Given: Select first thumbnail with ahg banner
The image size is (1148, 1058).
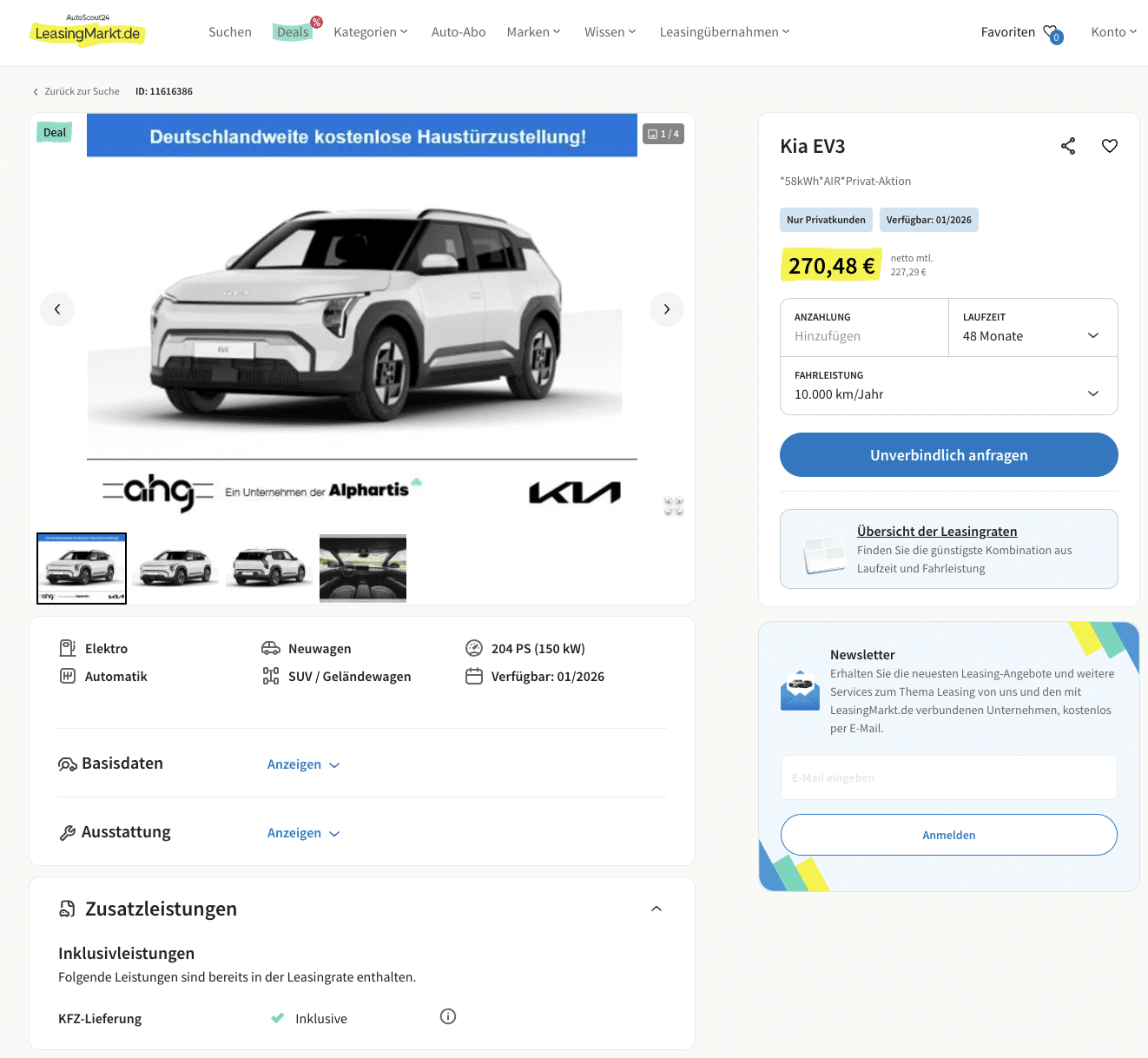Looking at the screenshot, I should click(x=82, y=569).
